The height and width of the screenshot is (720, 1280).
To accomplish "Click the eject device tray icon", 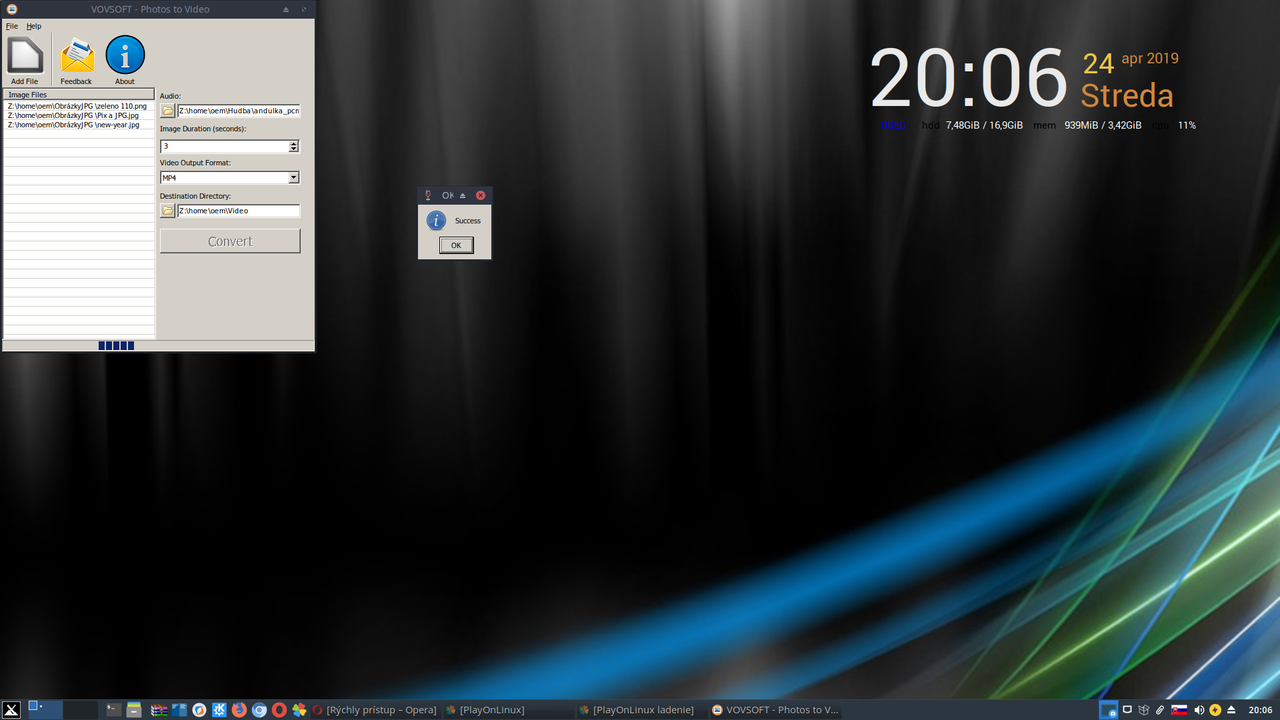I will click(x=1231, y=710).
